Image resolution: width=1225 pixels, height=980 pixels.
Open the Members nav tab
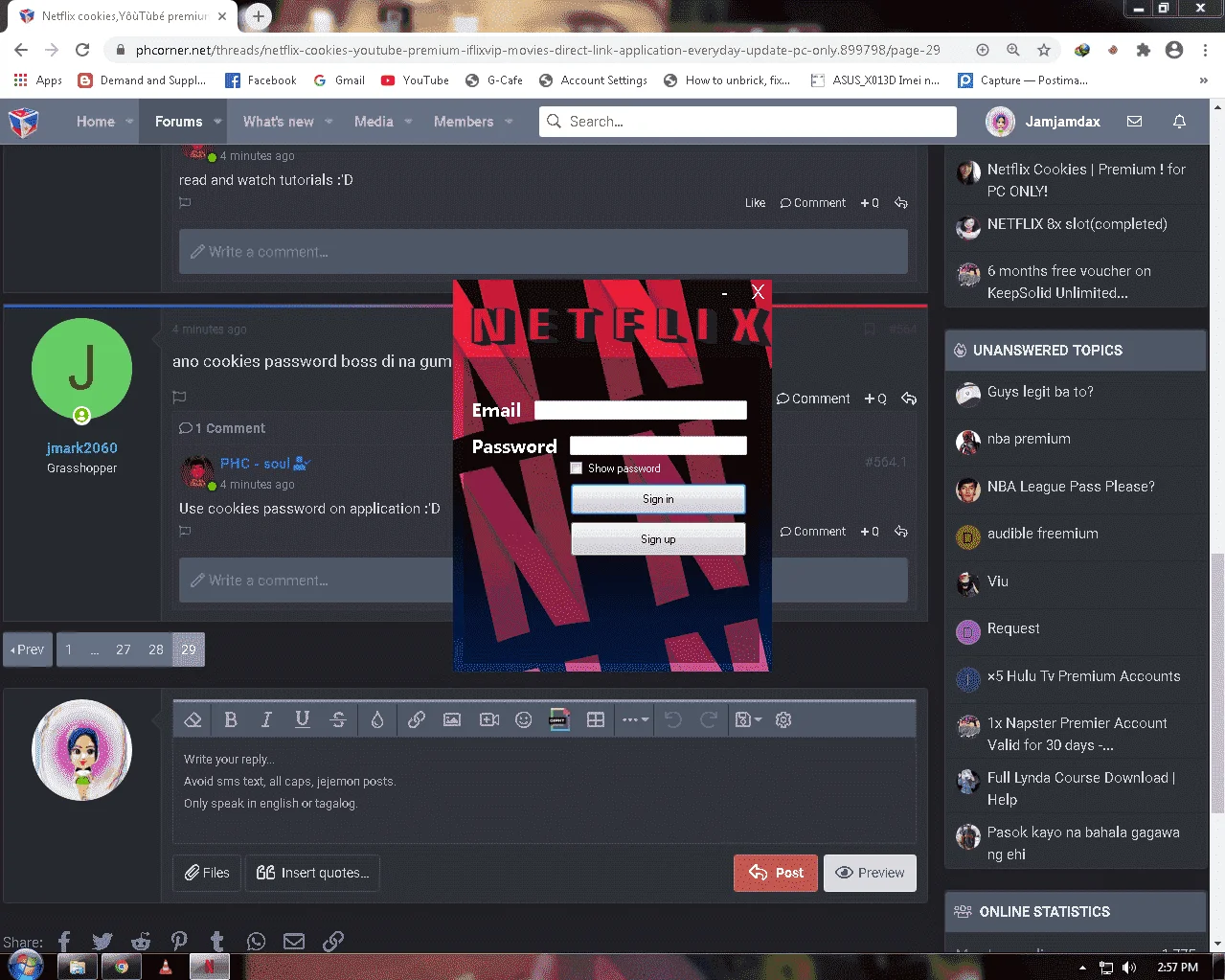464,122
